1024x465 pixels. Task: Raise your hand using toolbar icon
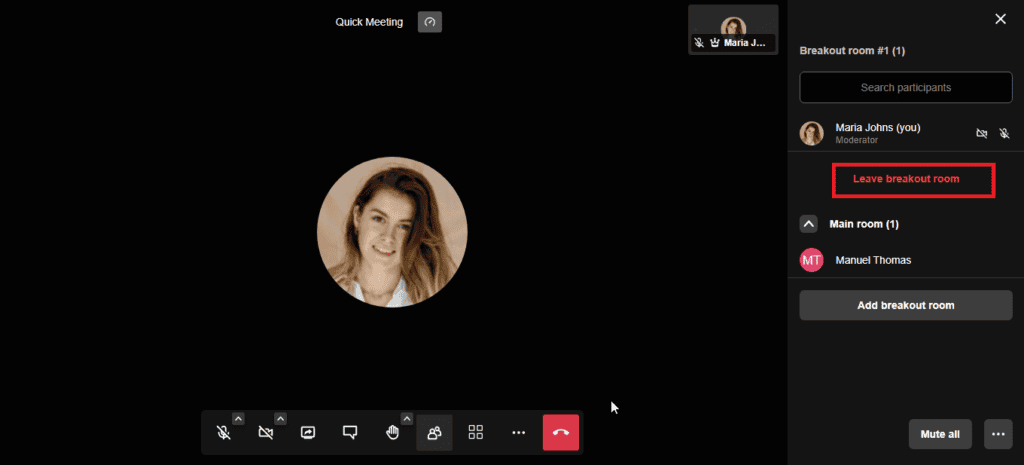tap(392, 432)
